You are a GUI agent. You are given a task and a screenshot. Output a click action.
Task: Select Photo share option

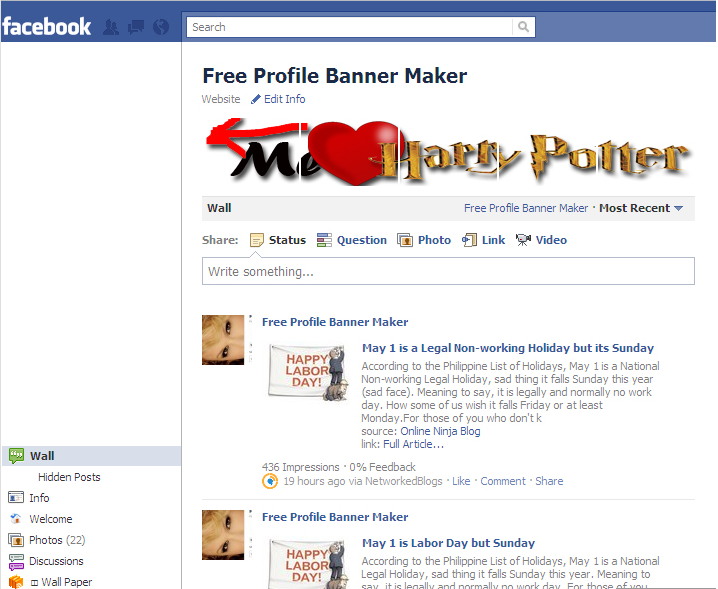pos(434,240)
